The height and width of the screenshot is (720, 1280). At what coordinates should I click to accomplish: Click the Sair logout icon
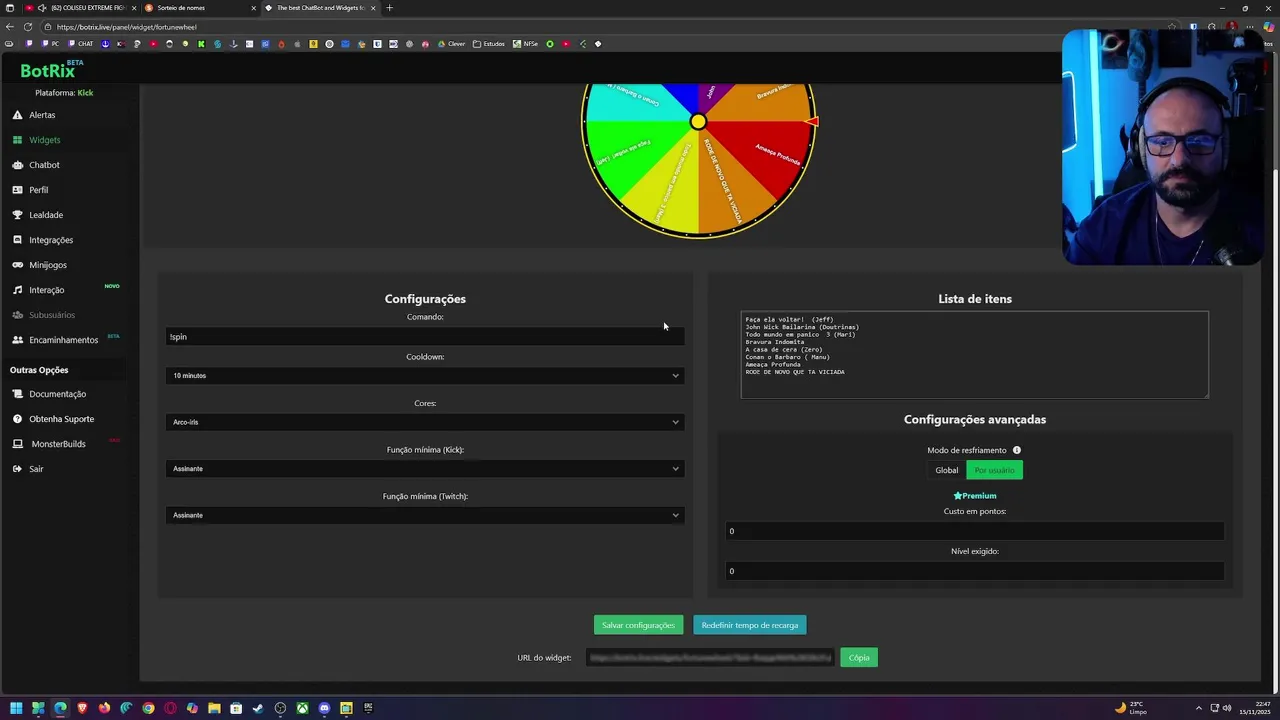pos(17,469)
